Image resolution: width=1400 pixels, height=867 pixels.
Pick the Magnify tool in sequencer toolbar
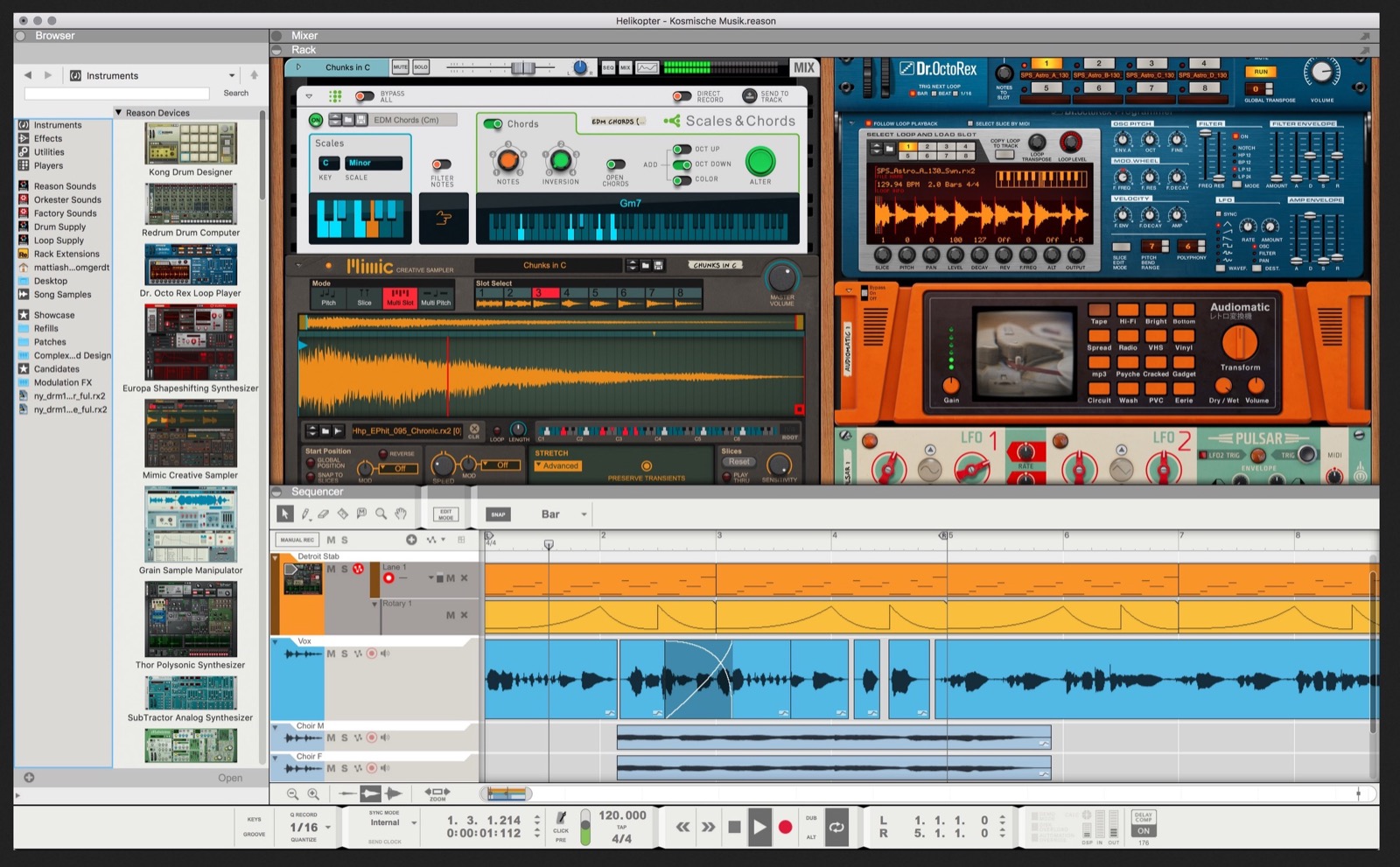[381, 514]
